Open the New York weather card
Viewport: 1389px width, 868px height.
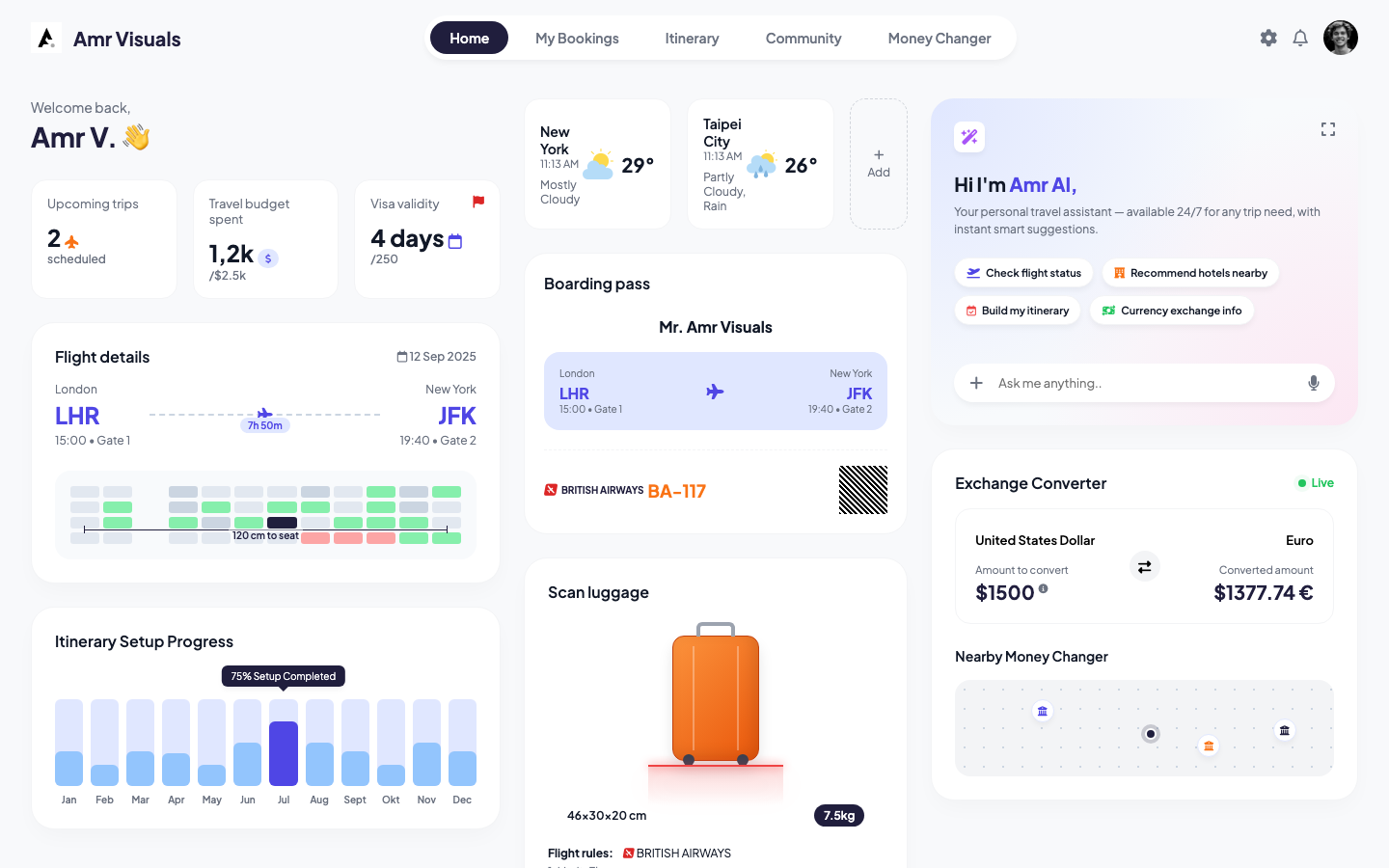point(598,164)
